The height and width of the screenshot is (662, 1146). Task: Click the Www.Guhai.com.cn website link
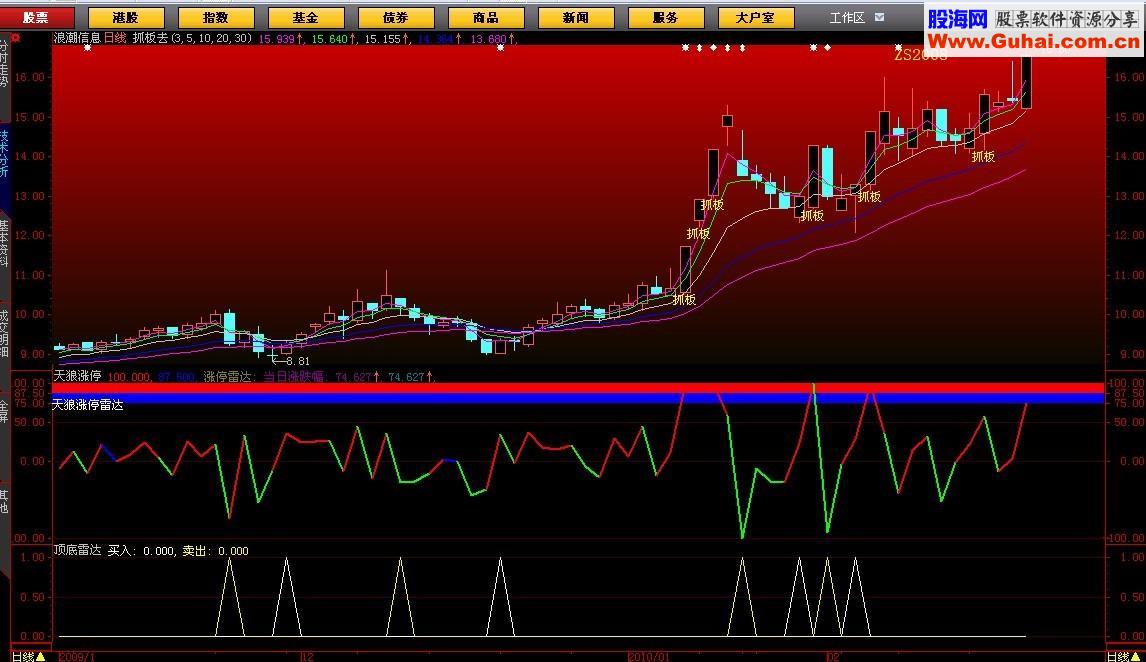(x=1033, y=42)
